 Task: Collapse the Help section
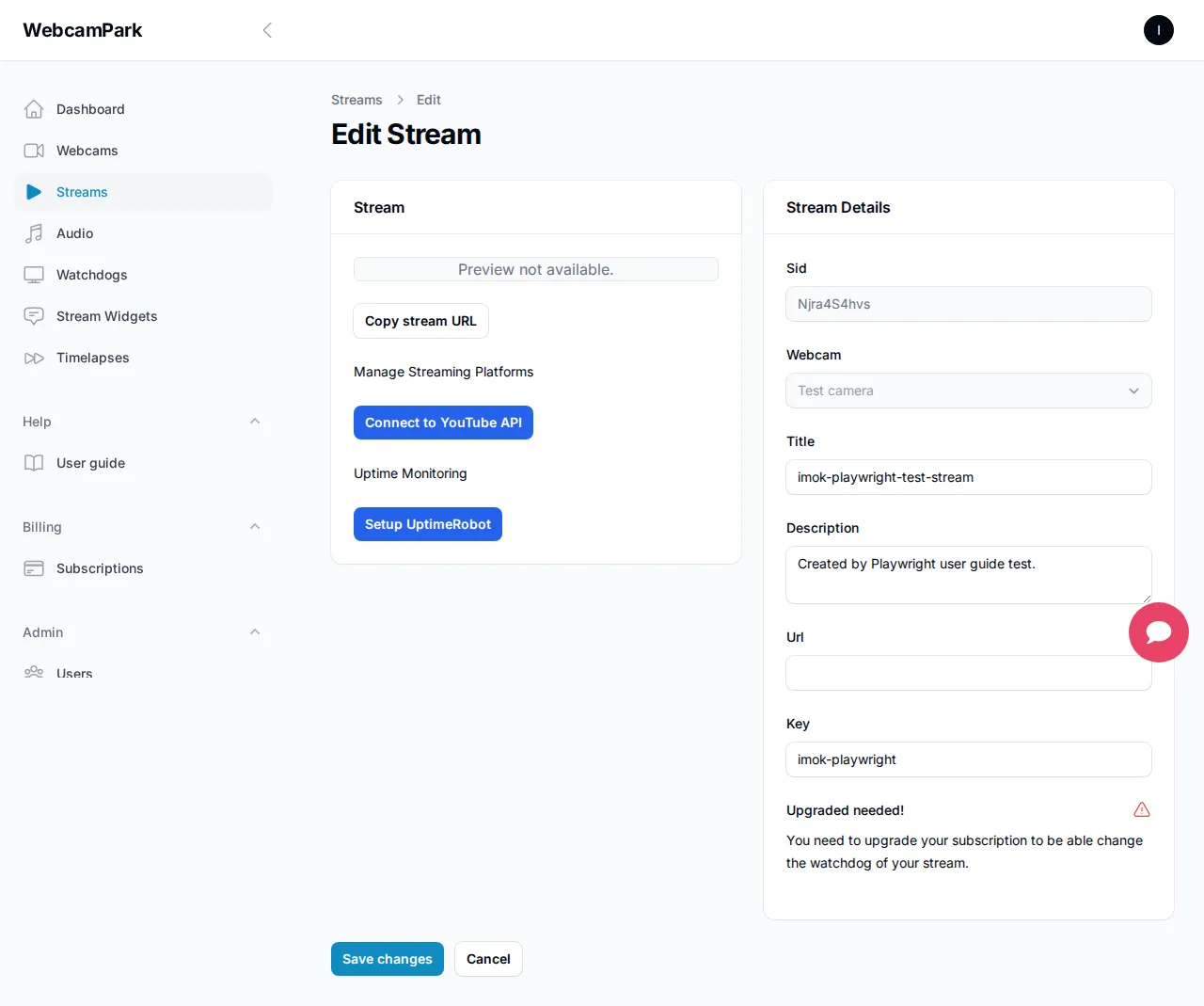tap(255, 422)
